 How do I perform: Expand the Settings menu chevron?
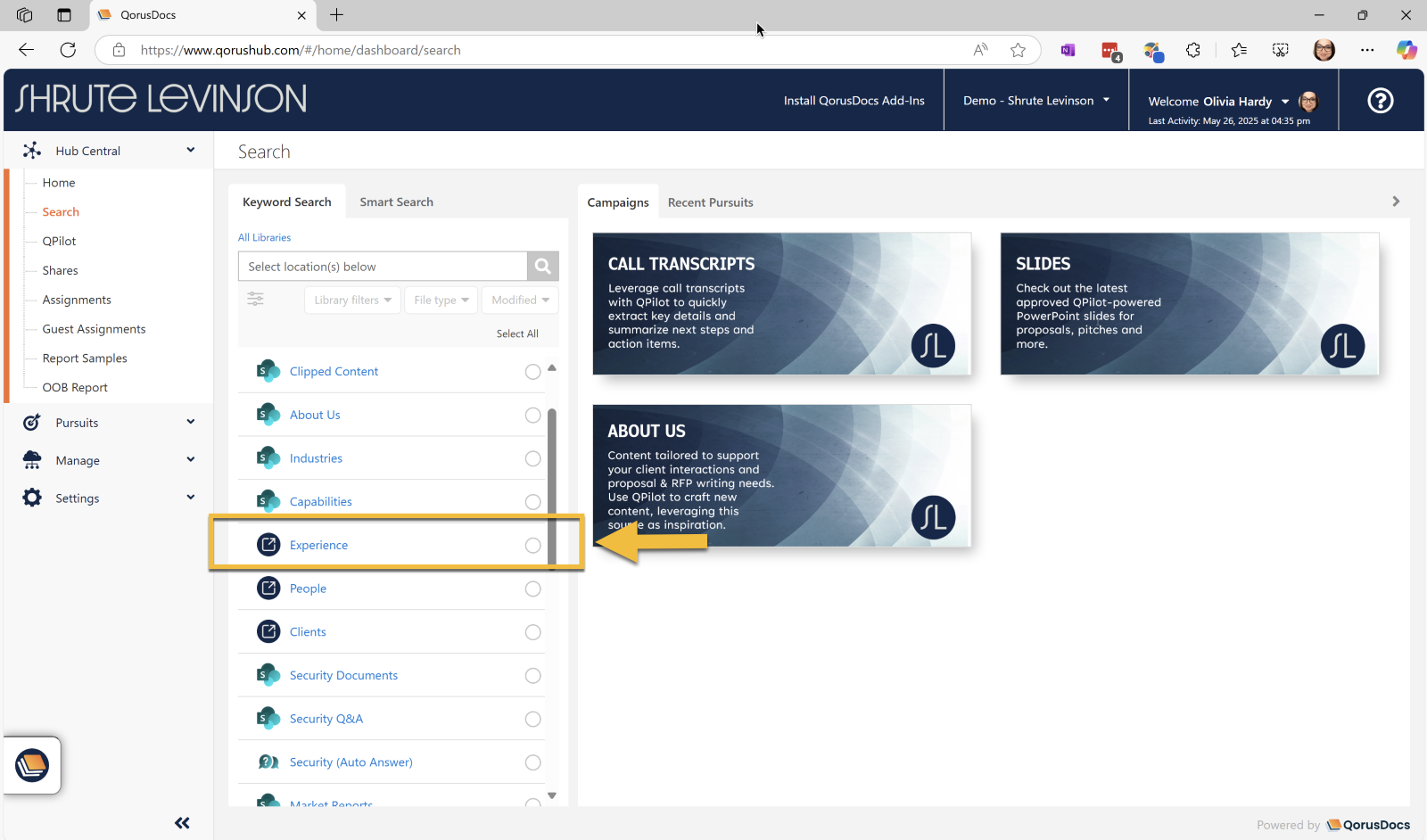[191, 497]
